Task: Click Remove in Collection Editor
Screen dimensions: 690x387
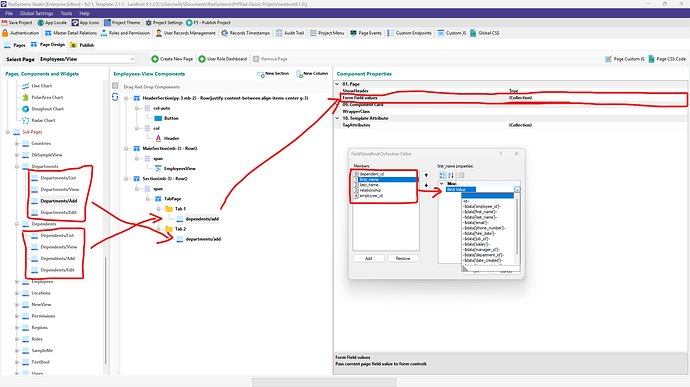Action: [x=403, y=258]
